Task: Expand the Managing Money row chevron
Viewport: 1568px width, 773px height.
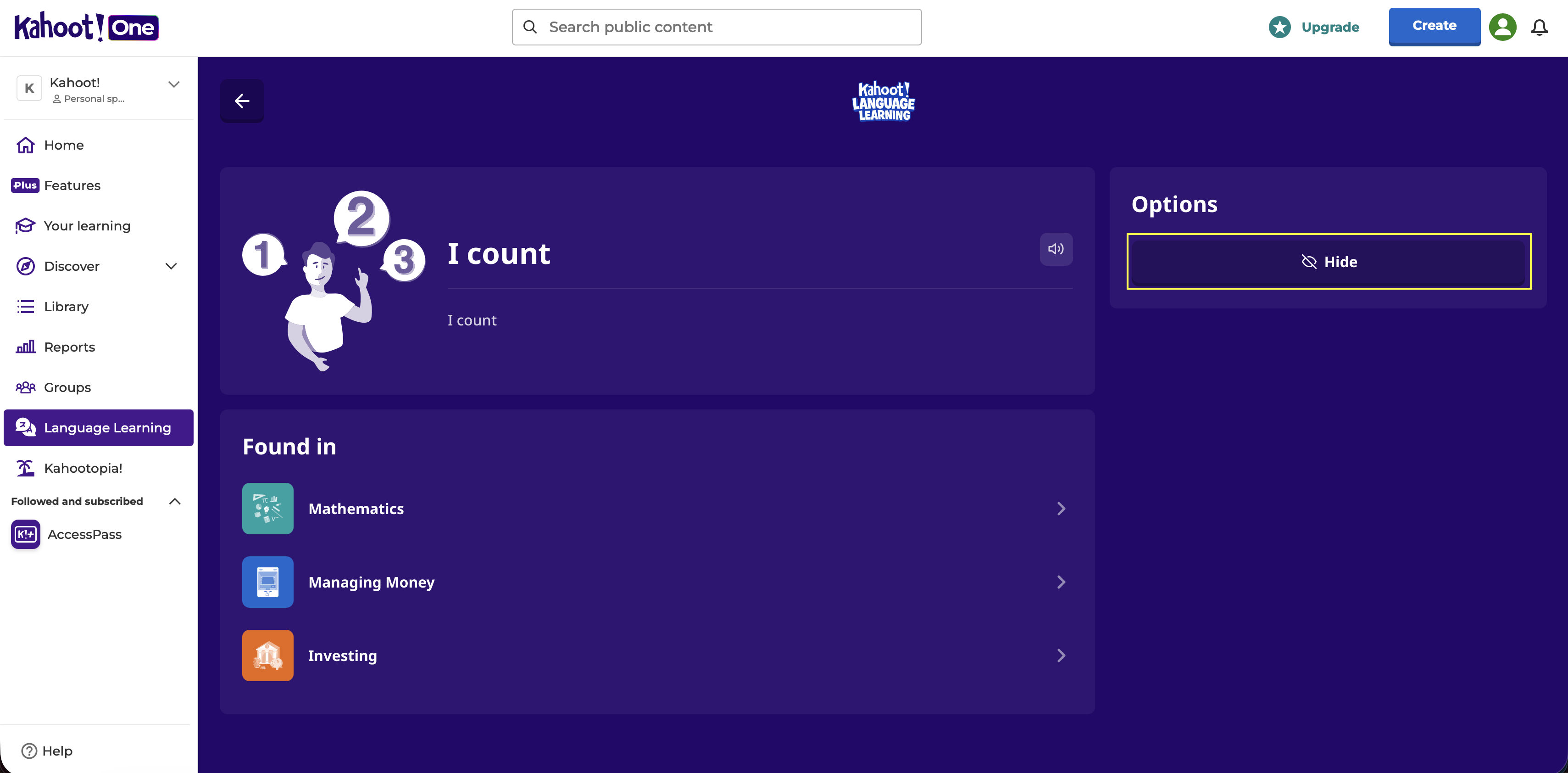Action: coord(1061,583)
